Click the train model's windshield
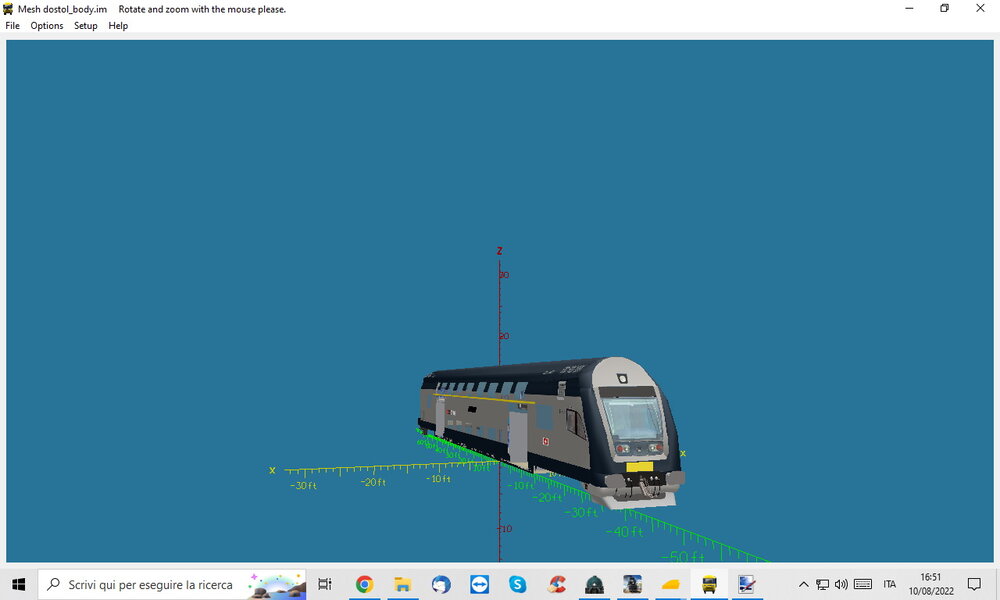This screenshot has height=600, width=1000. 632,419
